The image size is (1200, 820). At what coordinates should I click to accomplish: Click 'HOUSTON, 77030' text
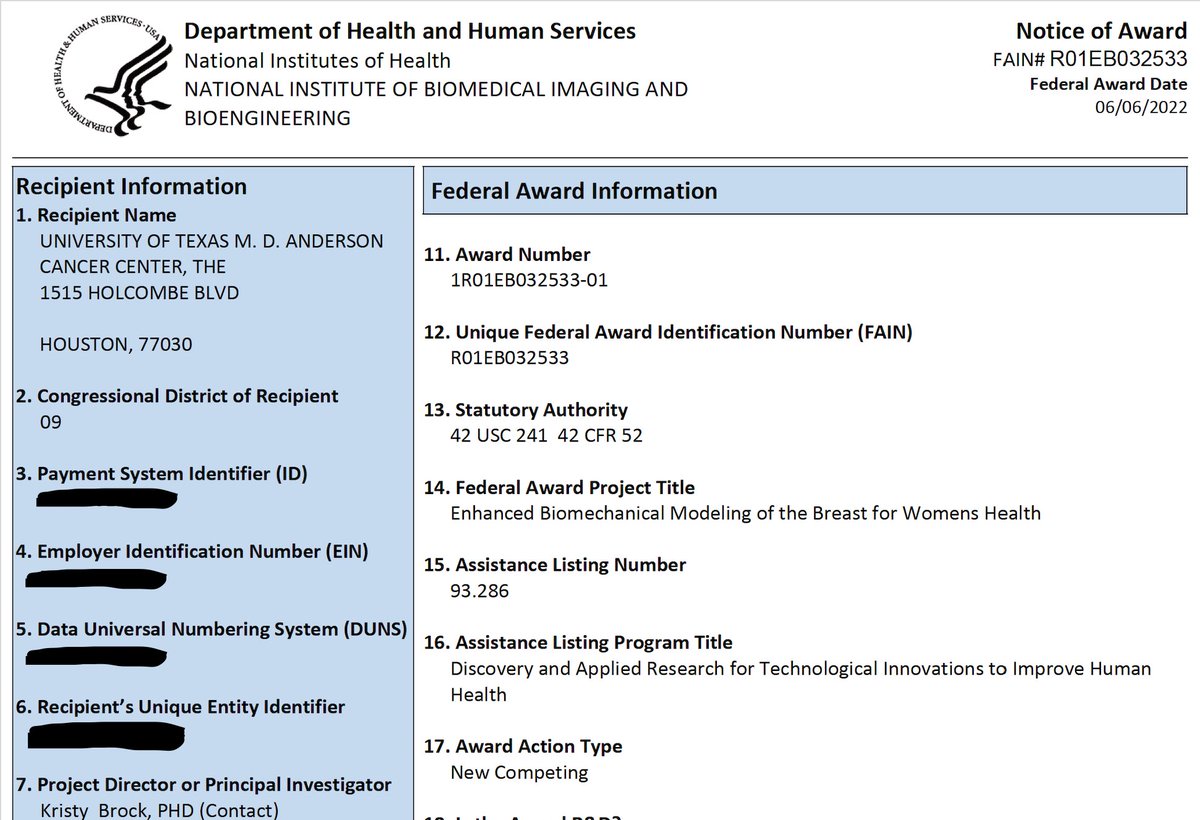(116, 345)
